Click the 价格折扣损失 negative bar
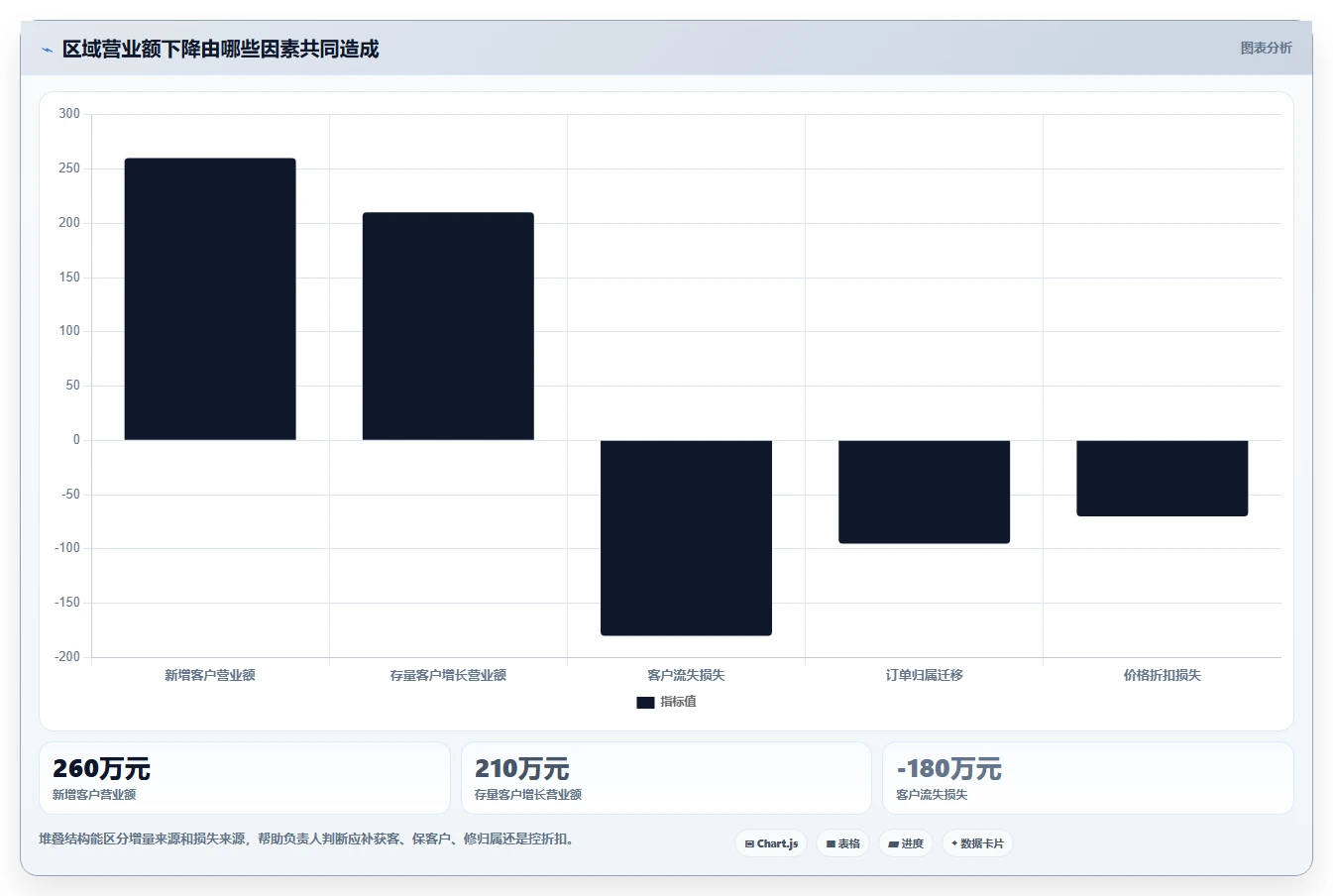The image size is (1333, 896). pyautogui.click(x=1162, y=478)
